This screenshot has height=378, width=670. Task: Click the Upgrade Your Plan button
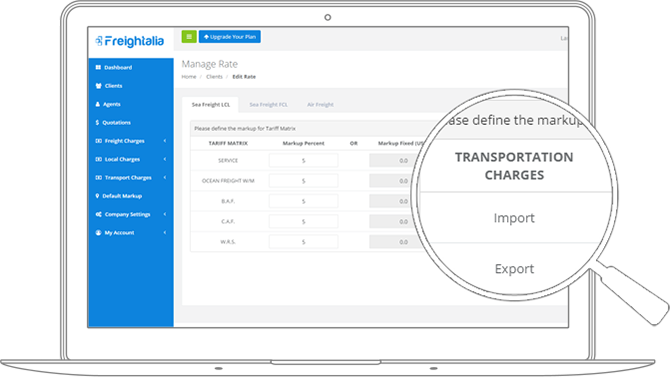point(229,37)
